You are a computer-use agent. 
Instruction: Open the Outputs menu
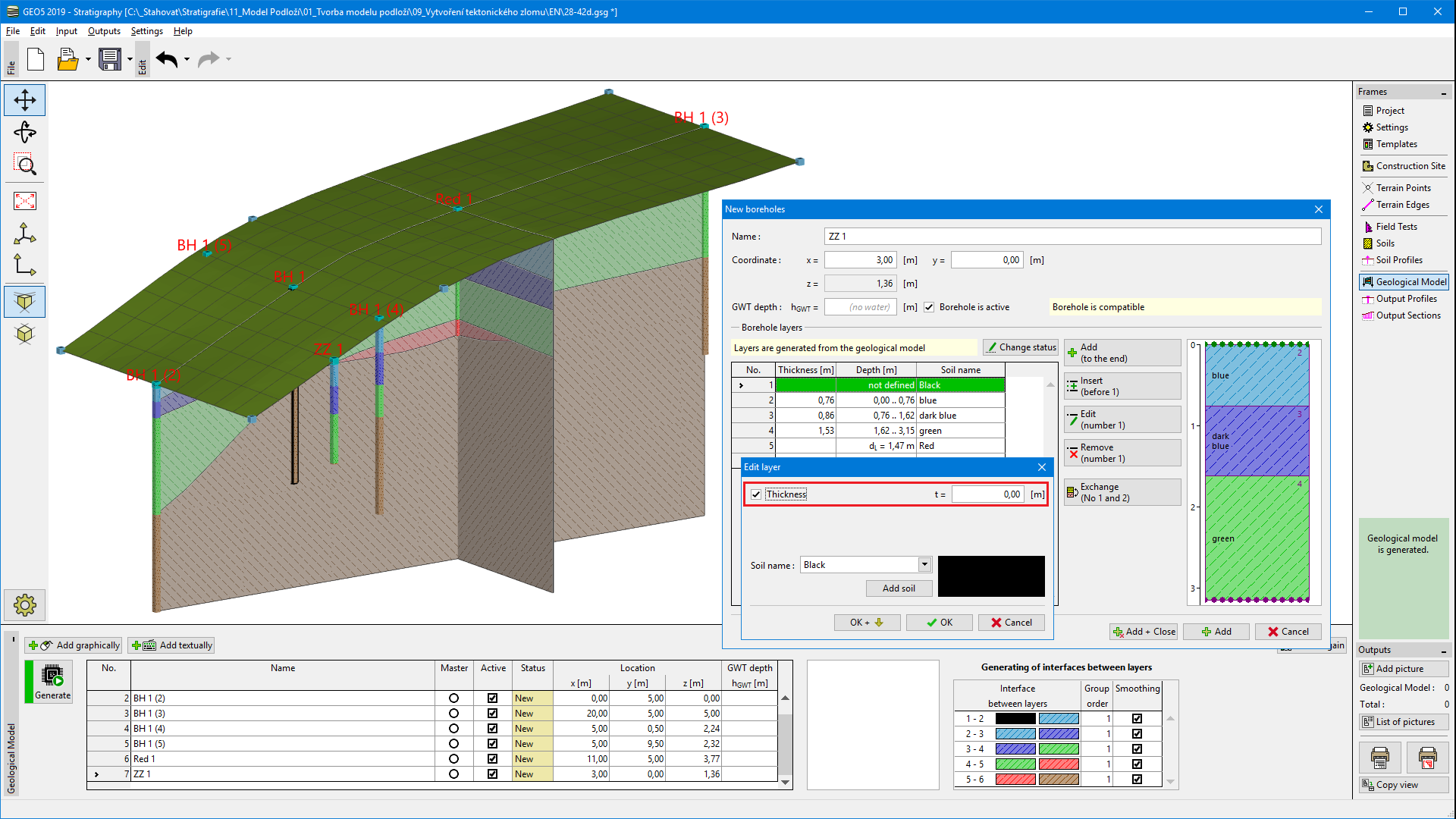coord(104,31)
